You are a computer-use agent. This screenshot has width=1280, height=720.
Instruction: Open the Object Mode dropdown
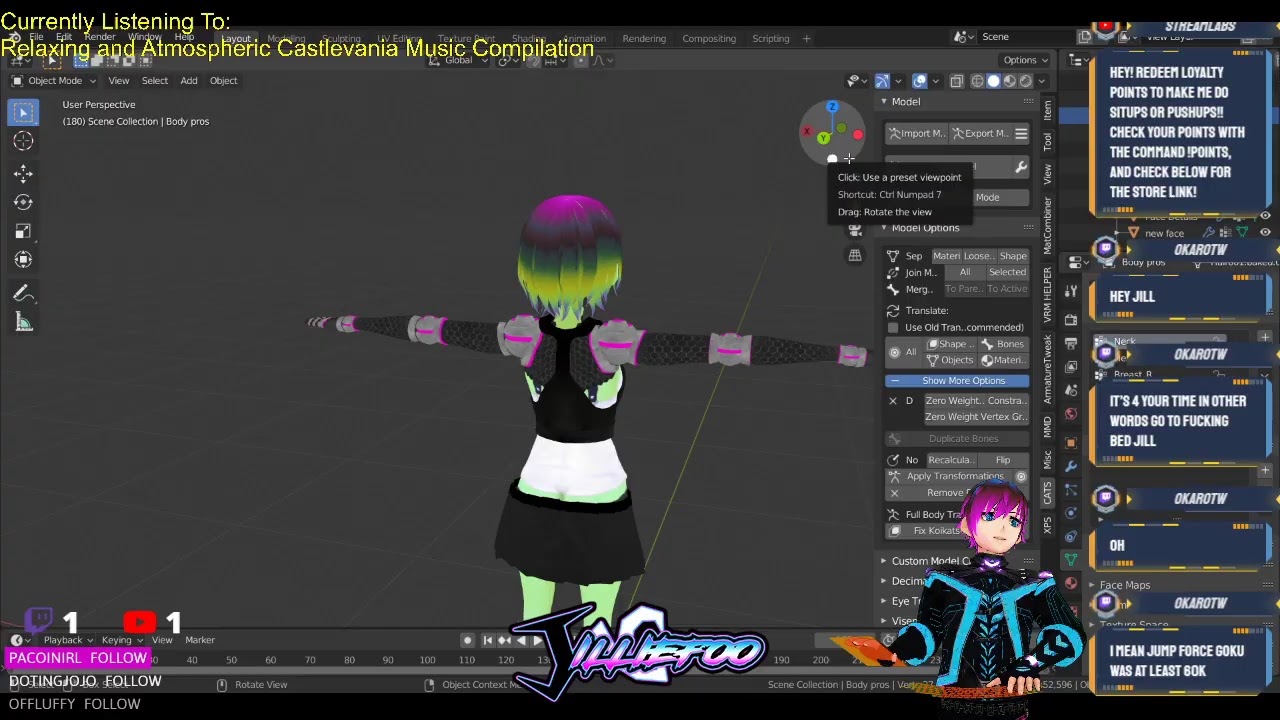pos(54,81)
